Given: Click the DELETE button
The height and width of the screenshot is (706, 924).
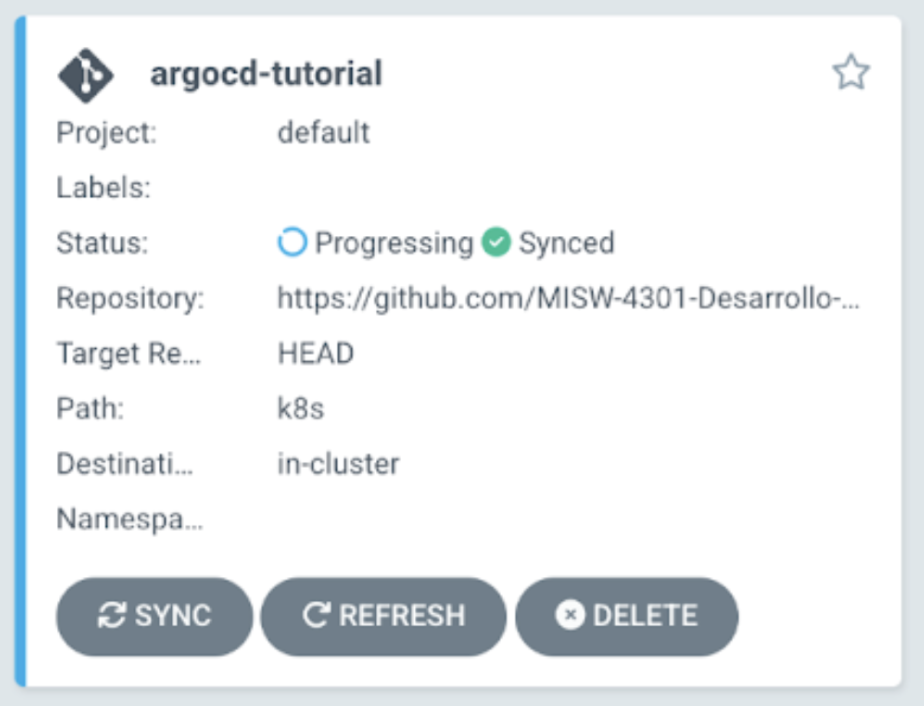Looking at the screenshot, I should click(x=626, y=616).
